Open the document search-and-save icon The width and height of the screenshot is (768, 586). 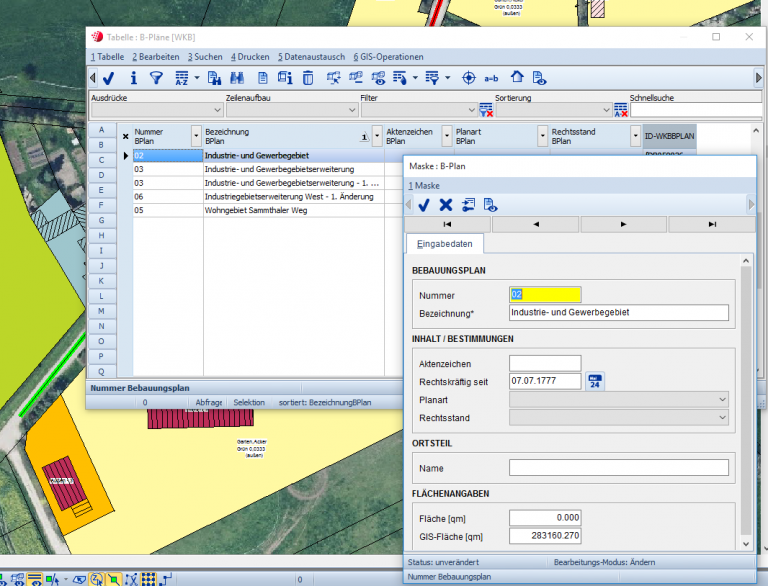click(214, 78)
